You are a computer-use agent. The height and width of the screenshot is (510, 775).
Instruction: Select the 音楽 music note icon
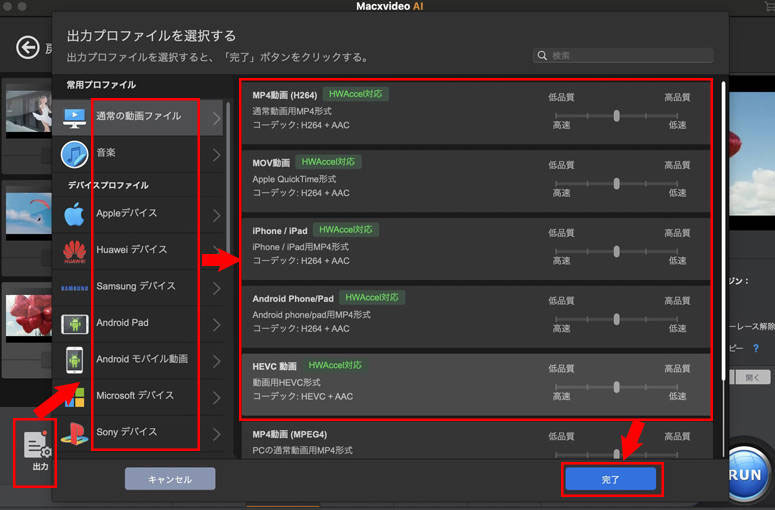[74, 153]
